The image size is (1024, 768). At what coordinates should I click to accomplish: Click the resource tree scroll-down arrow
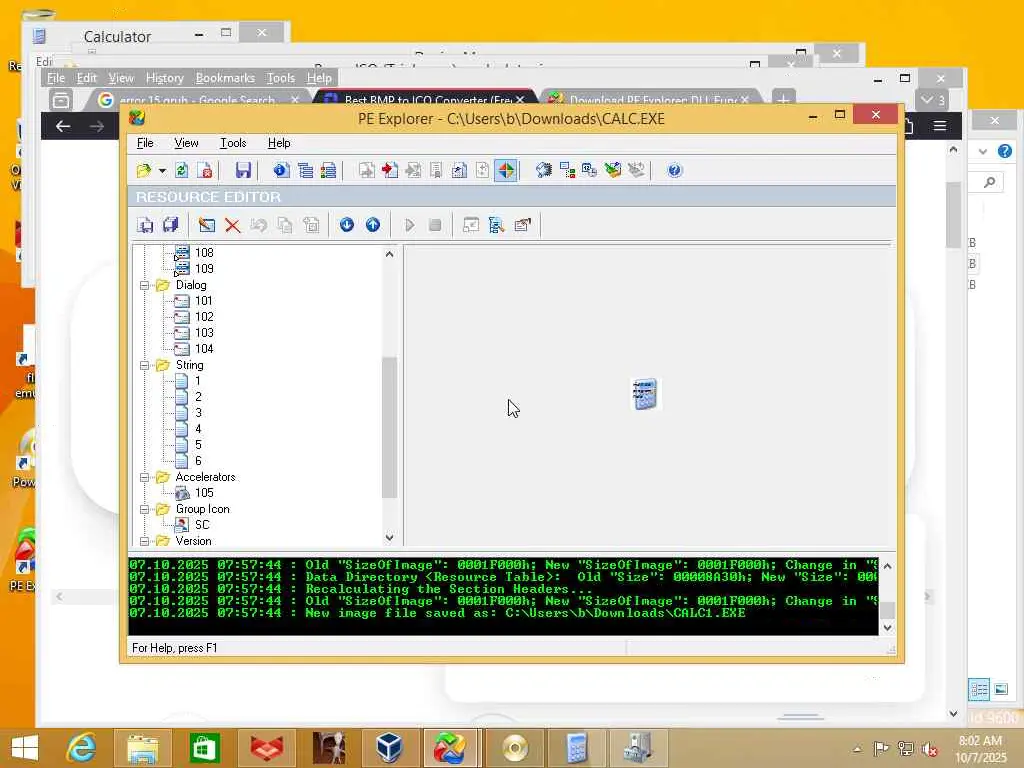point(389,537)
